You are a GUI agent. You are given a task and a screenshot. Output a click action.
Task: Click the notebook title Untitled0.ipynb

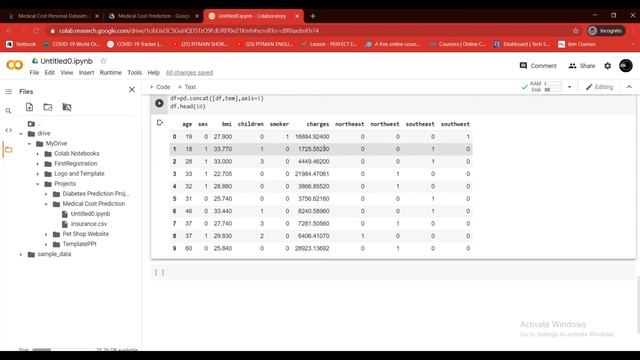67,61
